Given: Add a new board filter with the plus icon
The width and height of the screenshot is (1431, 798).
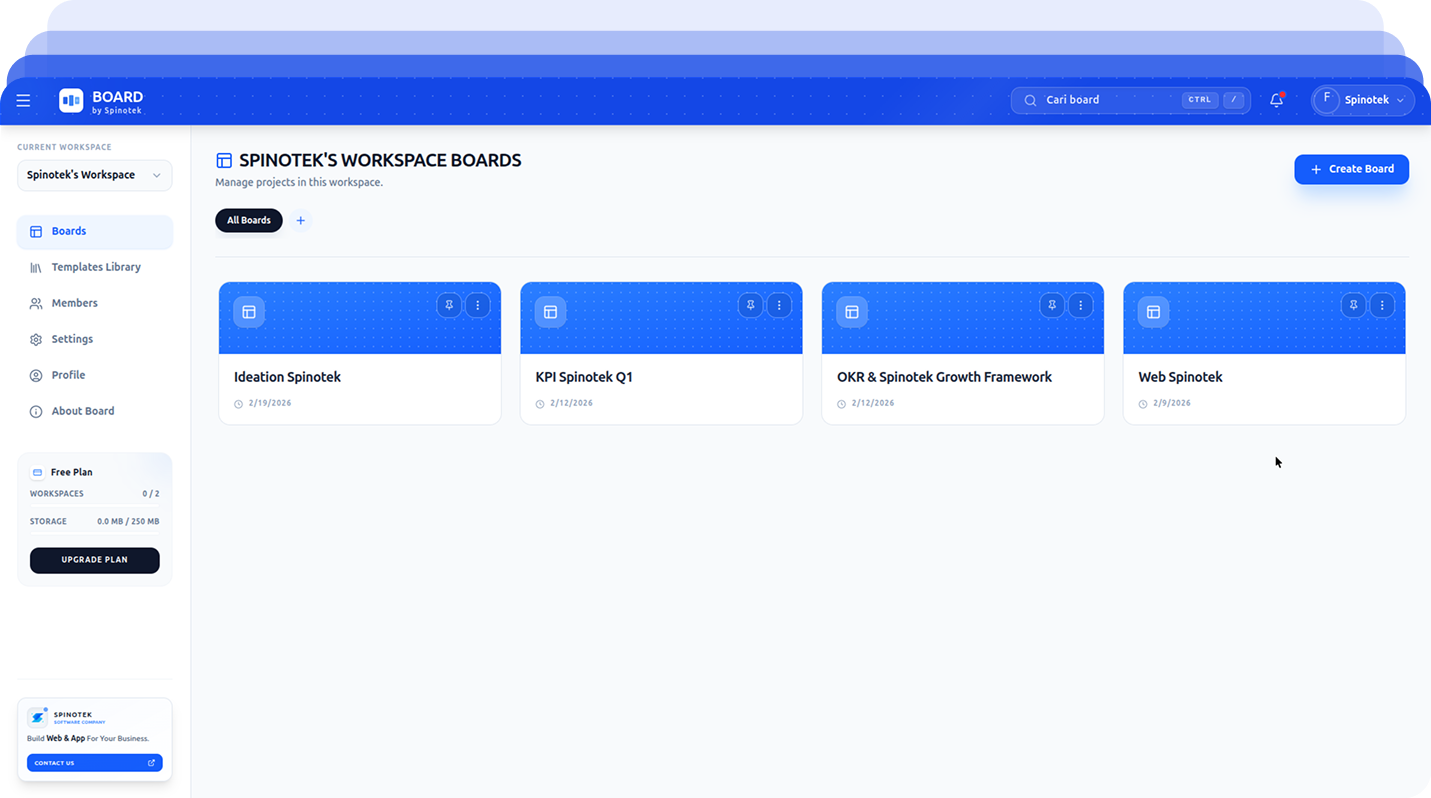Looking at the screenshot, I should click(301, 220).
